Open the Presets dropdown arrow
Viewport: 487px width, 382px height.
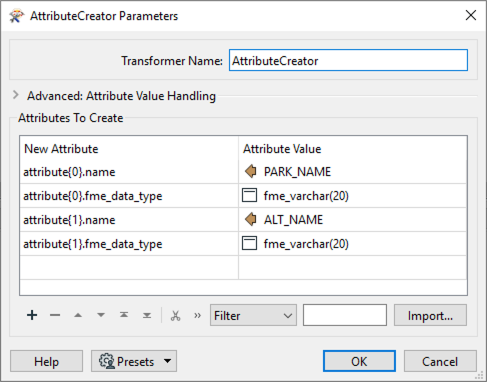click(167, 361)
